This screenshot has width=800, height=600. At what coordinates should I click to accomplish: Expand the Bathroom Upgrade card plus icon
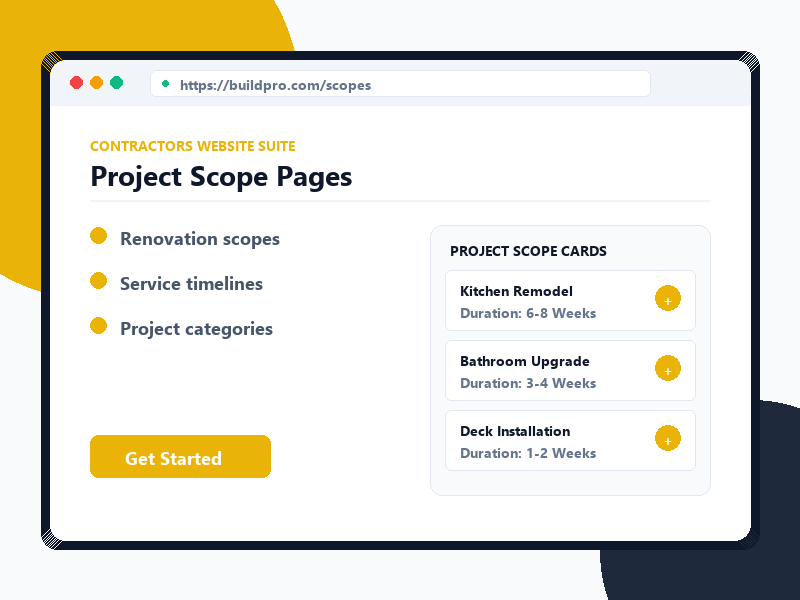click(668, 368)
